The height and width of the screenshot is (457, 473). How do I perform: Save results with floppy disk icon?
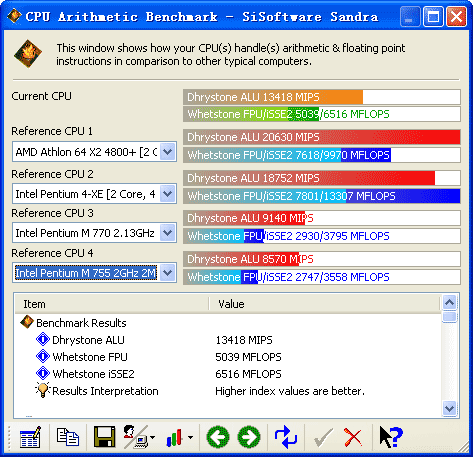pos(104,437)
